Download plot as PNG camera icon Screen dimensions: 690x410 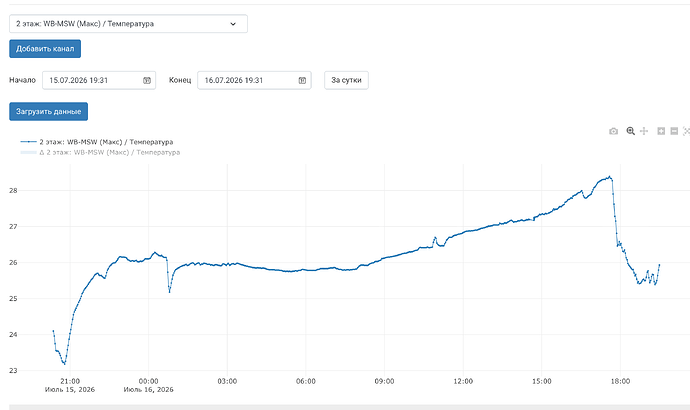tap(613, 131)
